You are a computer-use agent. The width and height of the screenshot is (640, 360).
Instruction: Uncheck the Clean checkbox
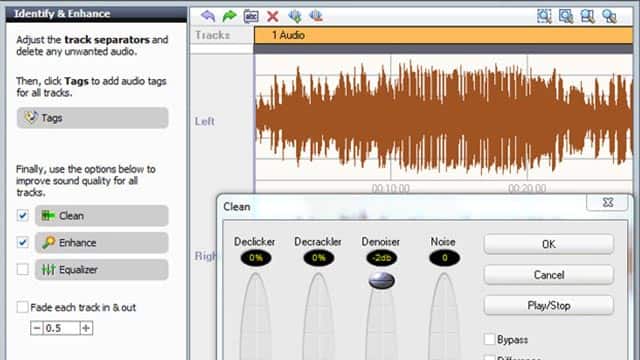click(x=23, y=216)
